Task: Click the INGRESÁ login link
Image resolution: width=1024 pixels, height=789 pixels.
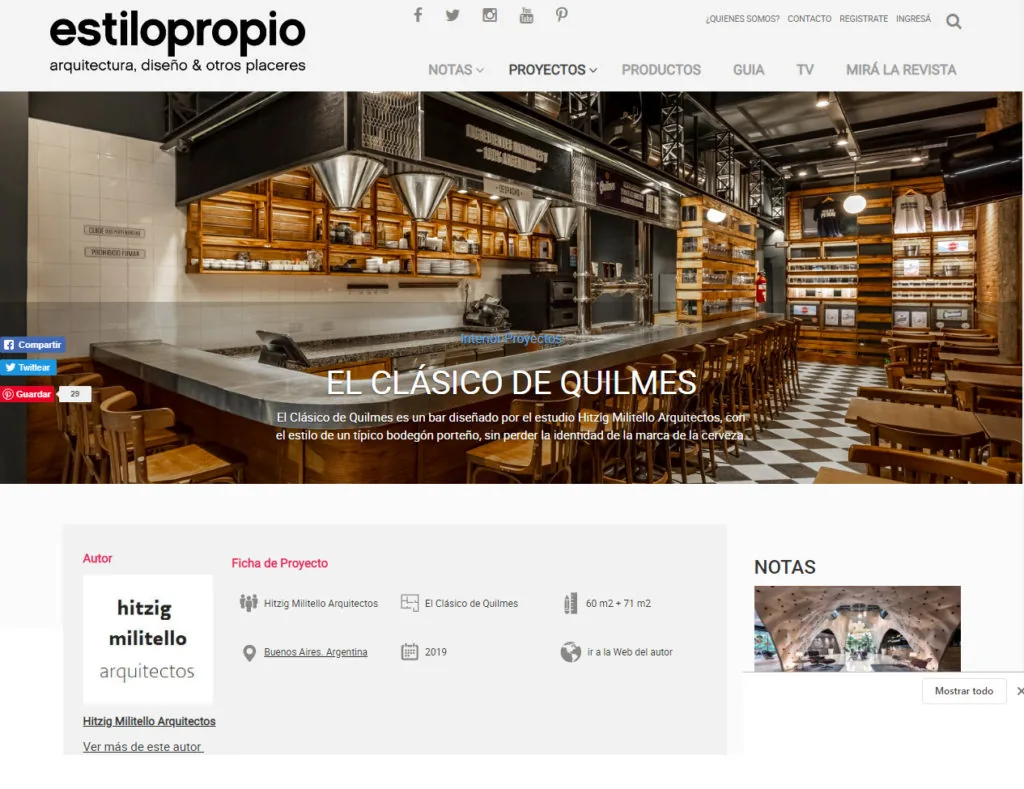Action: click(913, 19)
